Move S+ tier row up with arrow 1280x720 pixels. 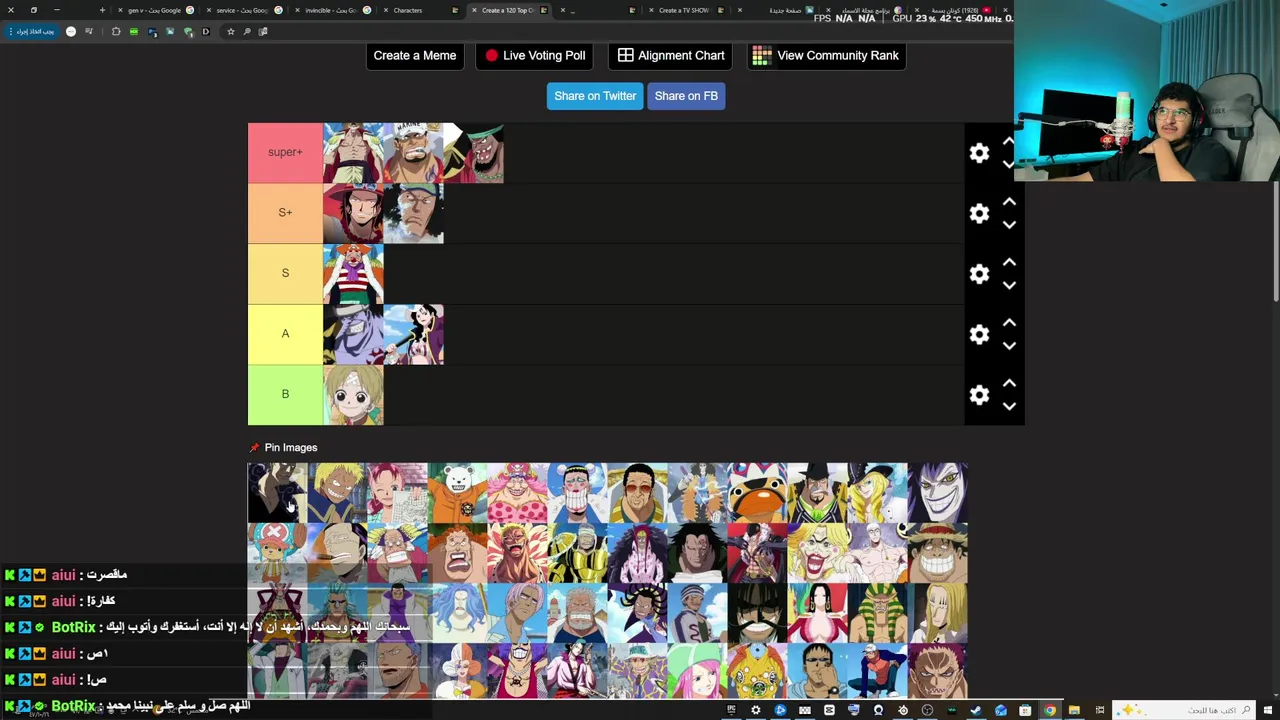tap(1009, 202)
